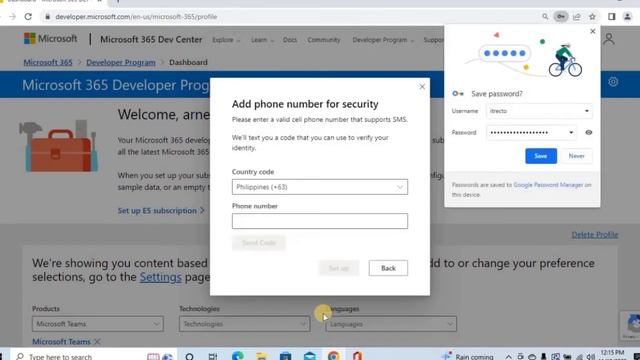Open the Settings page link
The width and height of the screenshot is (640, 360).
[160, 277]
